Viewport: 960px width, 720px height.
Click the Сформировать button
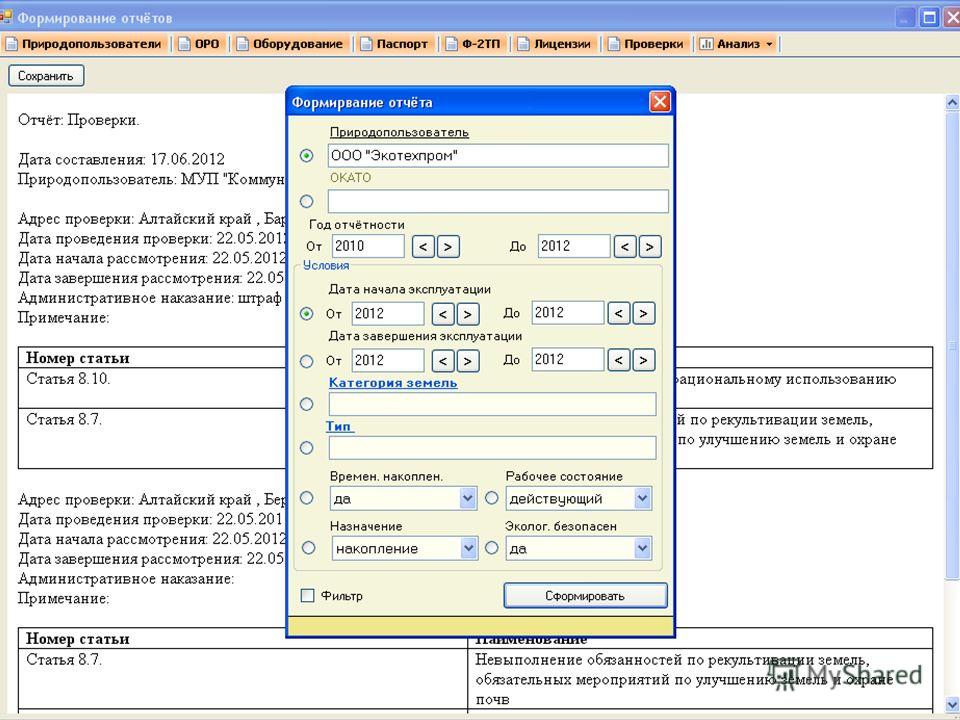pyautogui.click(x=585, y=596)
